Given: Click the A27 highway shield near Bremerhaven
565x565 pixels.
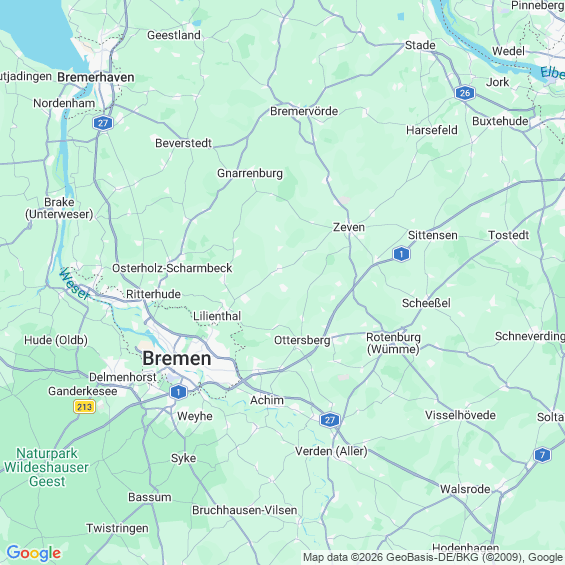Looking at the screenshot, I should pyautogui.click(x=103, y=123).
